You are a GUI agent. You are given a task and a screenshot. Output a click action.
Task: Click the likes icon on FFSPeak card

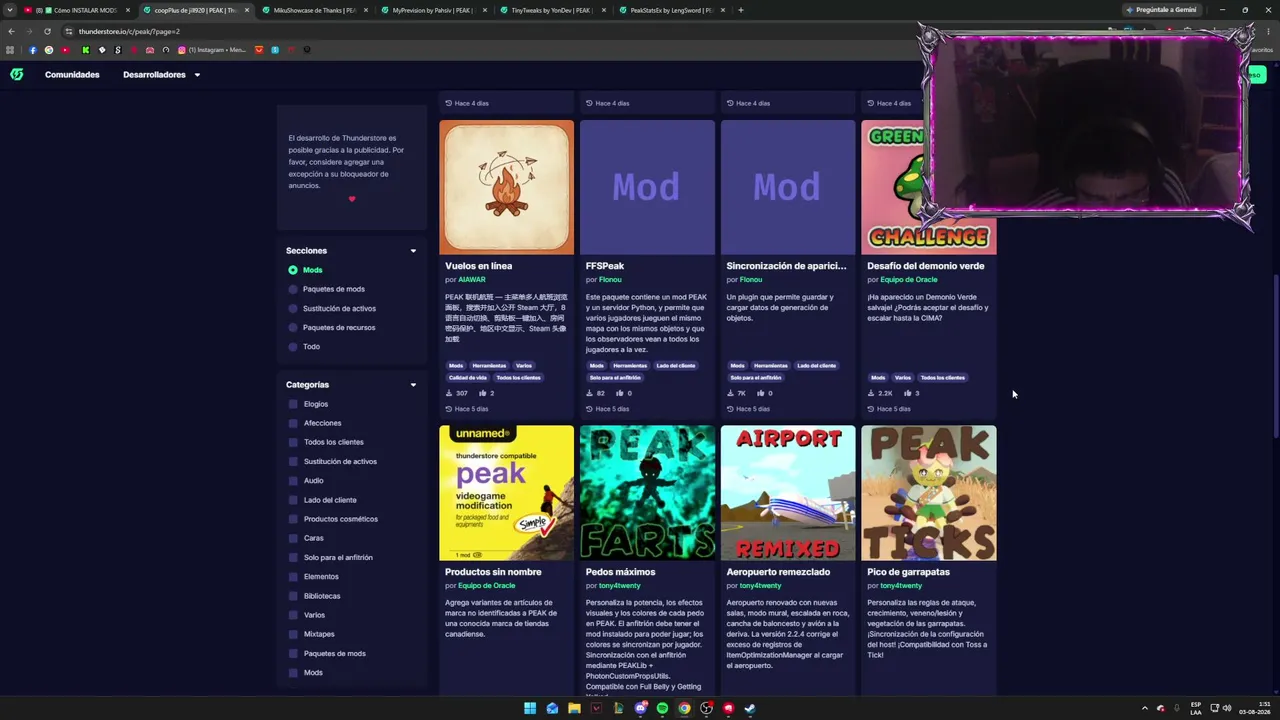coord(619,393)
